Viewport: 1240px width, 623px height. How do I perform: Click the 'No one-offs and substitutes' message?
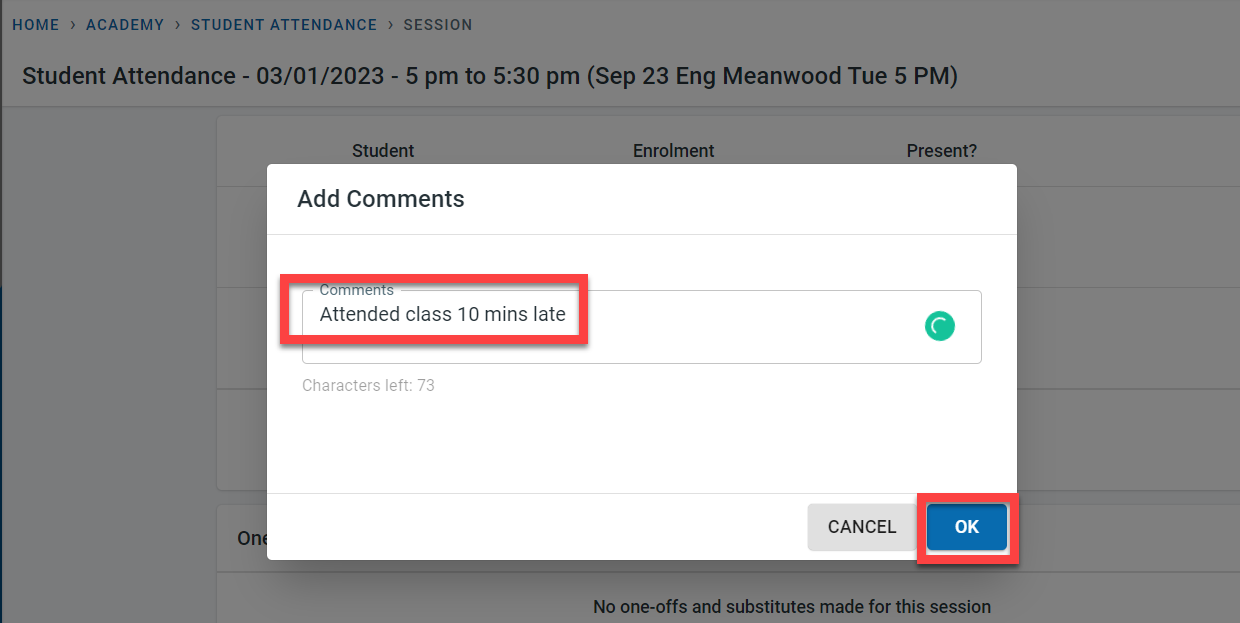[x=792, y=607]
